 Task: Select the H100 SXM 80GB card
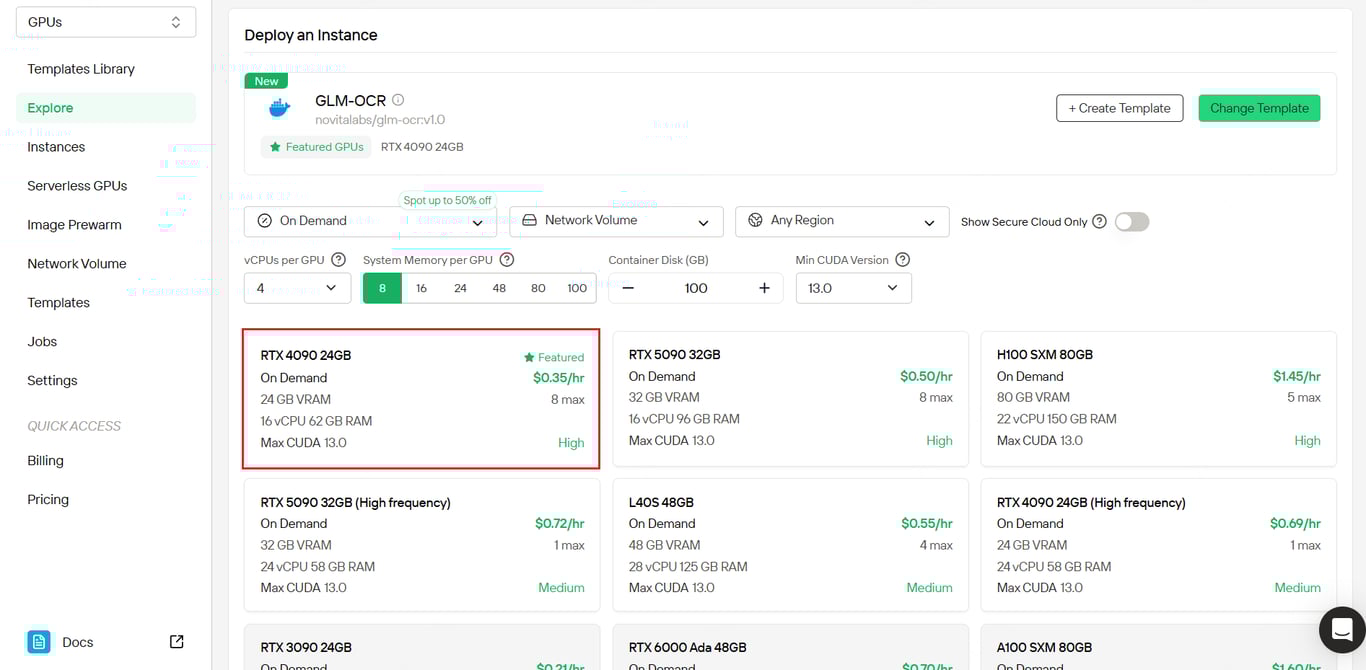click(1158, 398)
